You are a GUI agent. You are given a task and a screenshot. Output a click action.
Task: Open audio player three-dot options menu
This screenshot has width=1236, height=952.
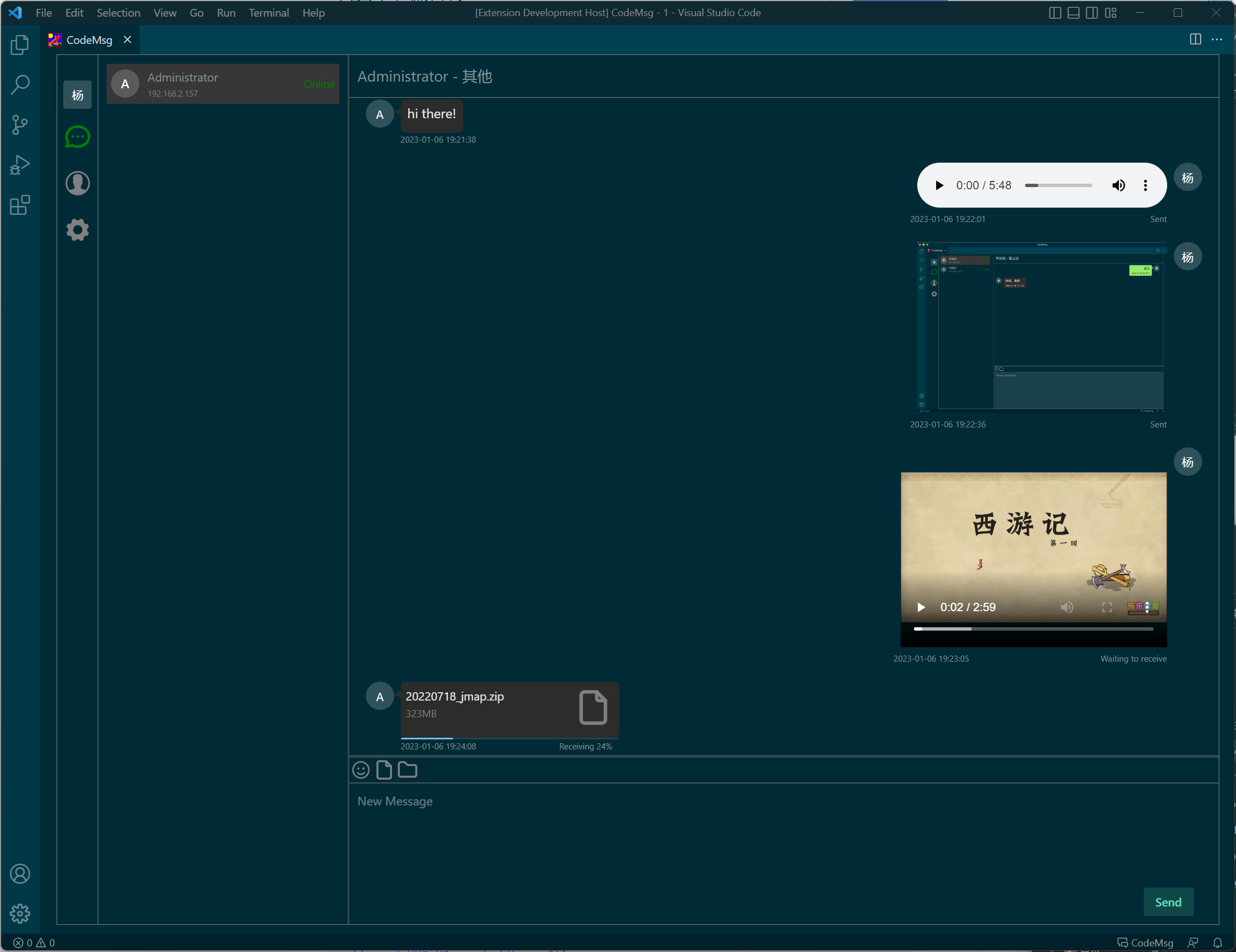[x=1145, y=185]
